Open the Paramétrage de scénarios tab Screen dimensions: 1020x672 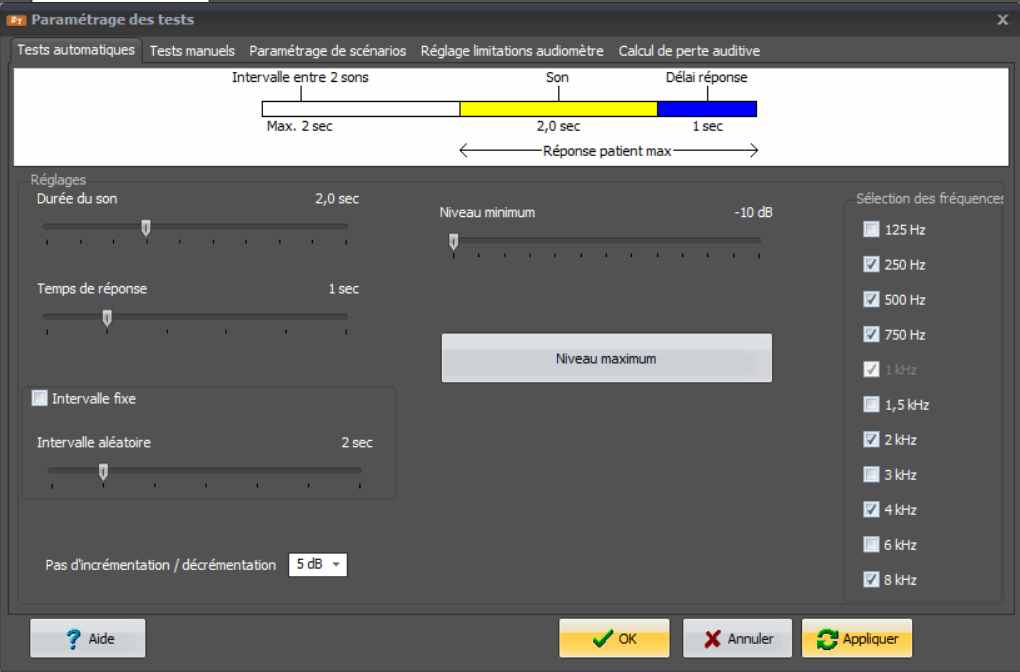328,50
